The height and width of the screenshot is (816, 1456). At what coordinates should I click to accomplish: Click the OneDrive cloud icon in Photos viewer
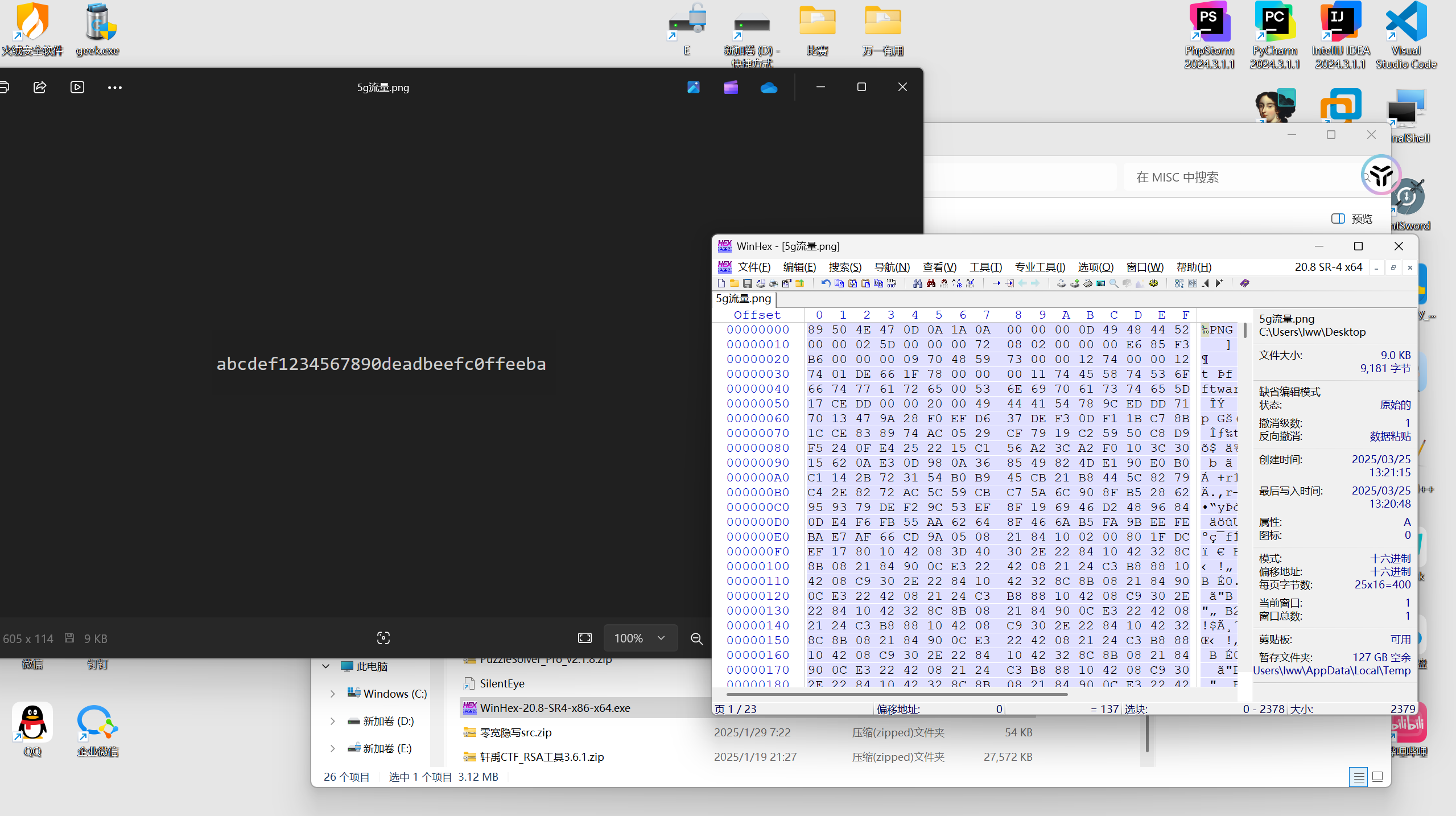click(769, 88)
